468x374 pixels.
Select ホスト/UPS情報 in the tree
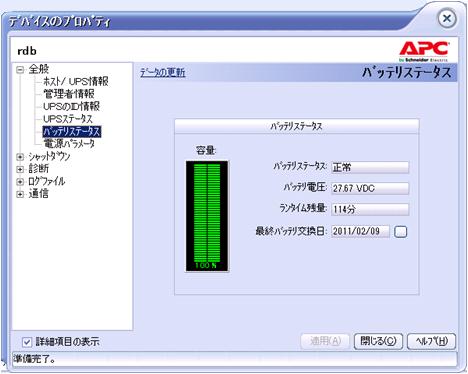pos(76,81)
